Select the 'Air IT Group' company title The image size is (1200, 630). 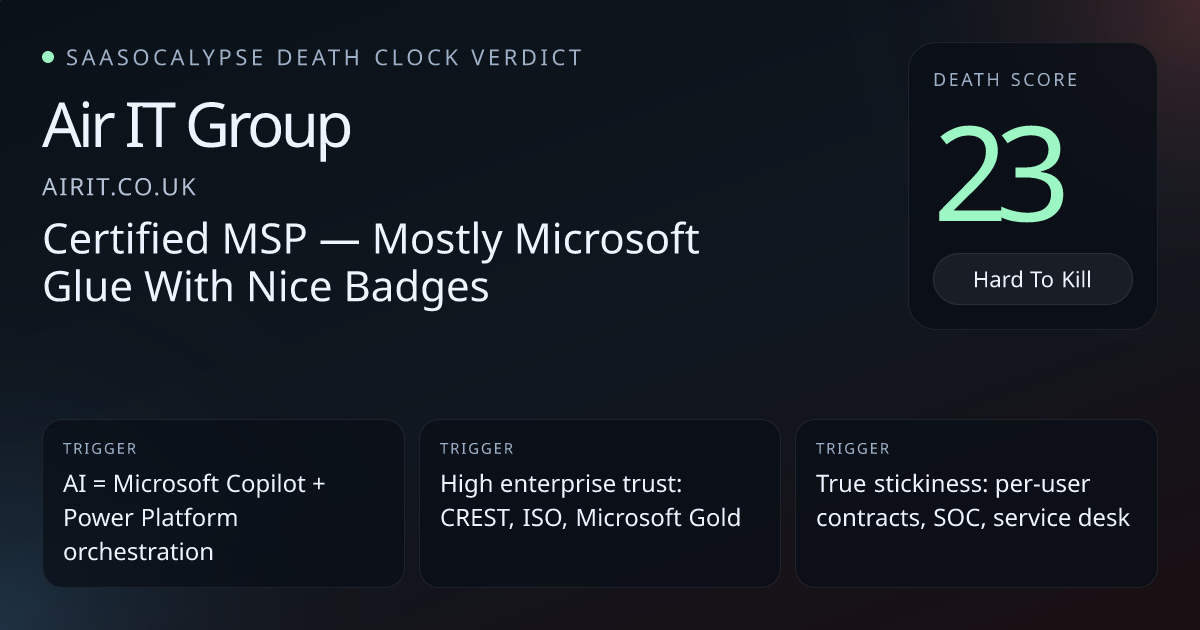[196, 127]
